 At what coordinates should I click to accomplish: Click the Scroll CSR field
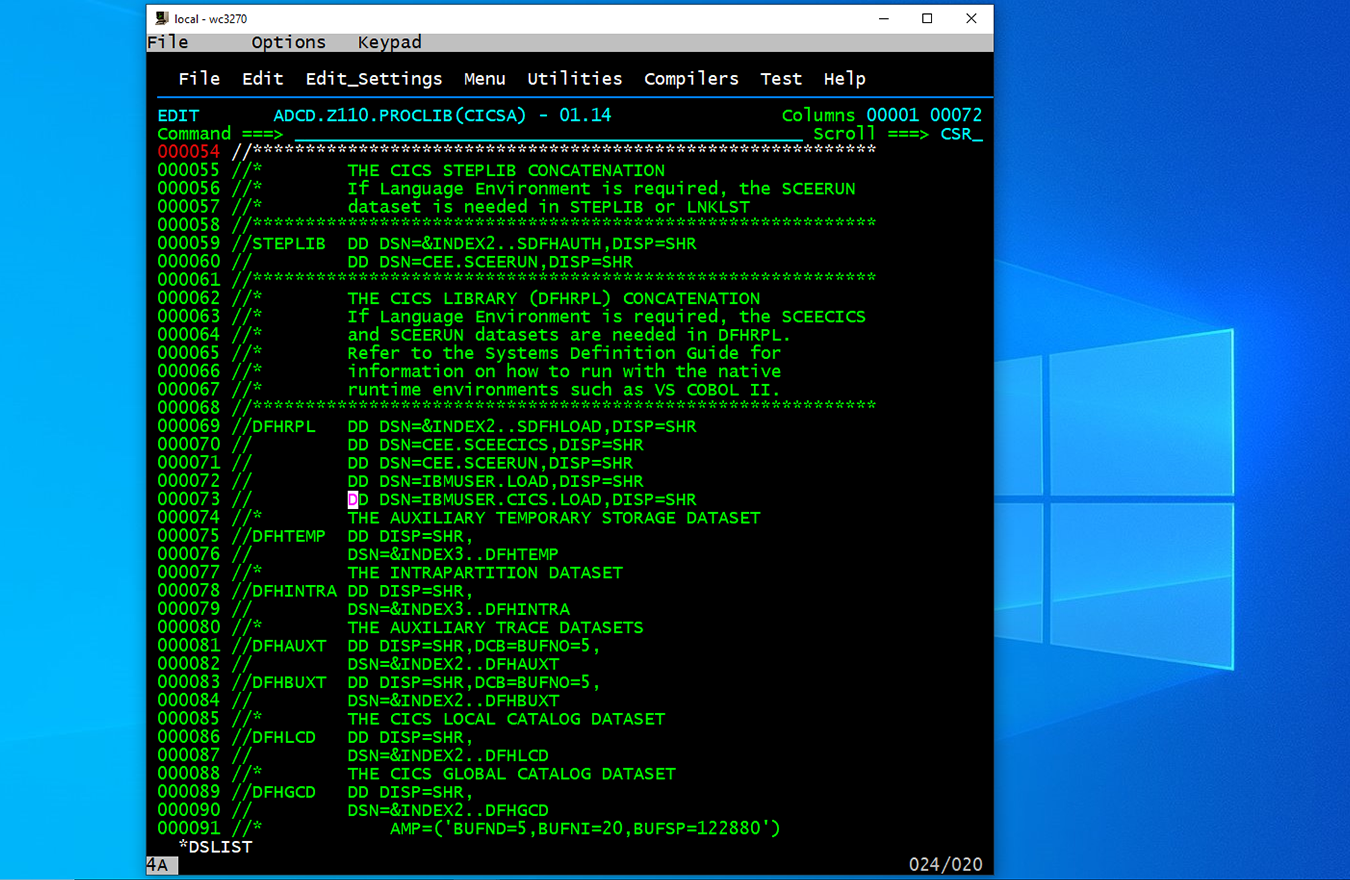(960, 134)
